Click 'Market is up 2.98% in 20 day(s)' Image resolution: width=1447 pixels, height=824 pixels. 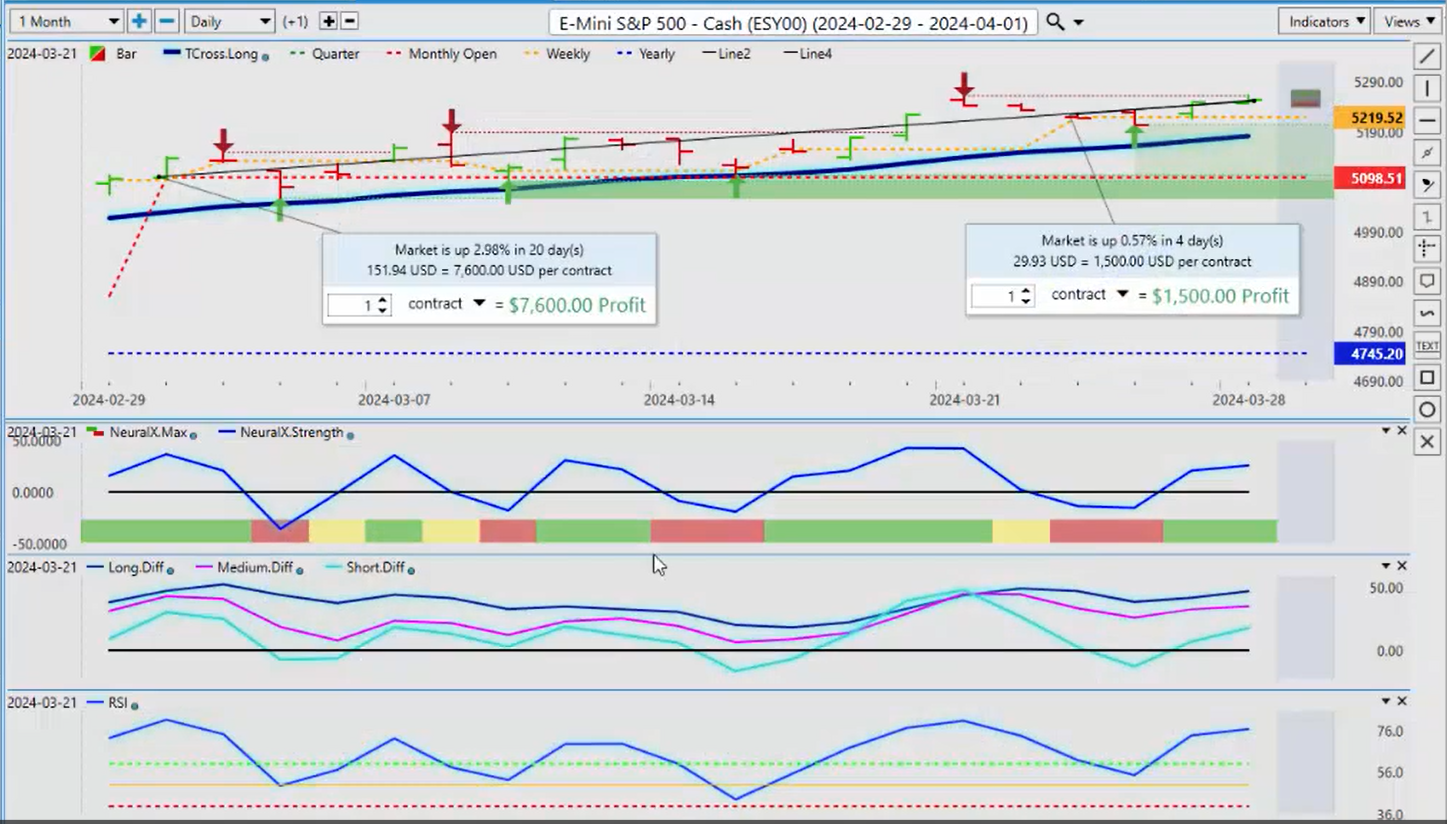[489, 250]
